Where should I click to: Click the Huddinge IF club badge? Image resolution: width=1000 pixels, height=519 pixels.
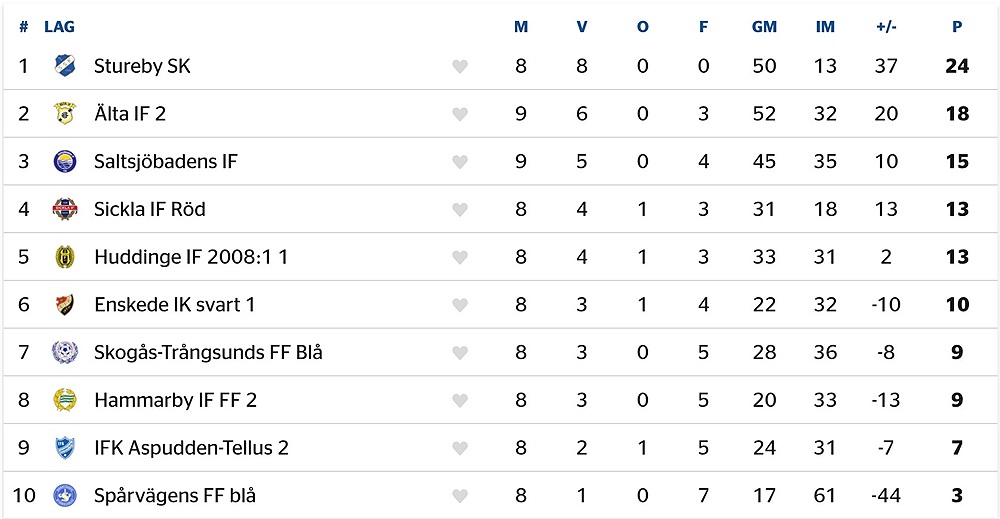(x=64, y=257)
